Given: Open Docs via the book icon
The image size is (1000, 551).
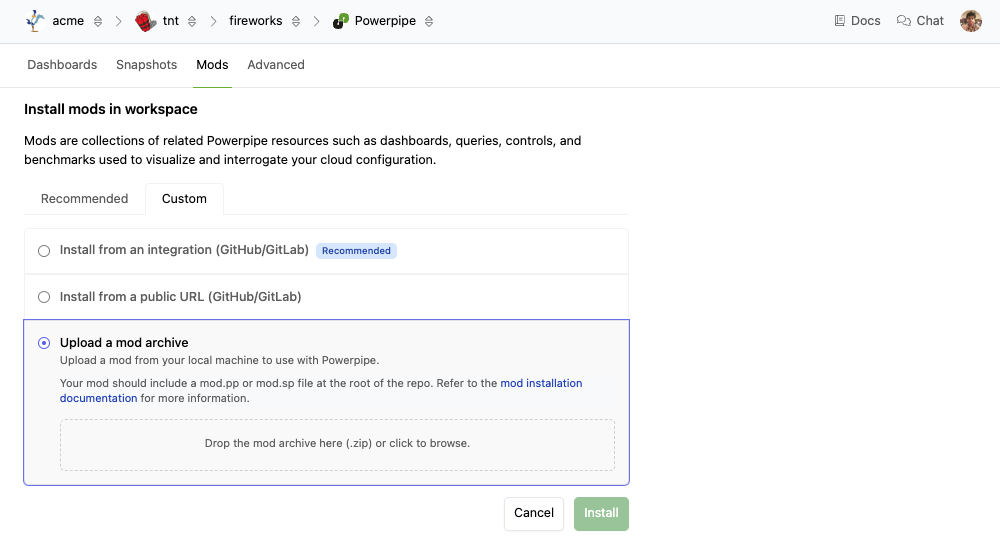Looking at the screenshot, I should pos(840,21).
